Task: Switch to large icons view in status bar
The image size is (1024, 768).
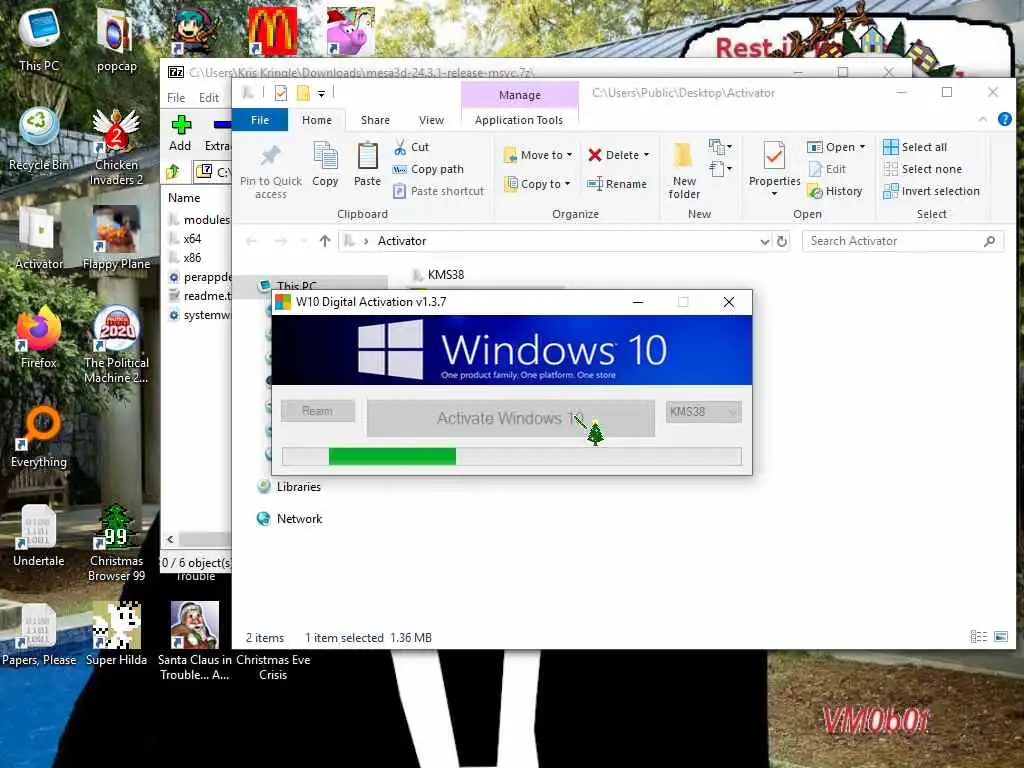Action: pyautogui.click(x=1000, y=637)
